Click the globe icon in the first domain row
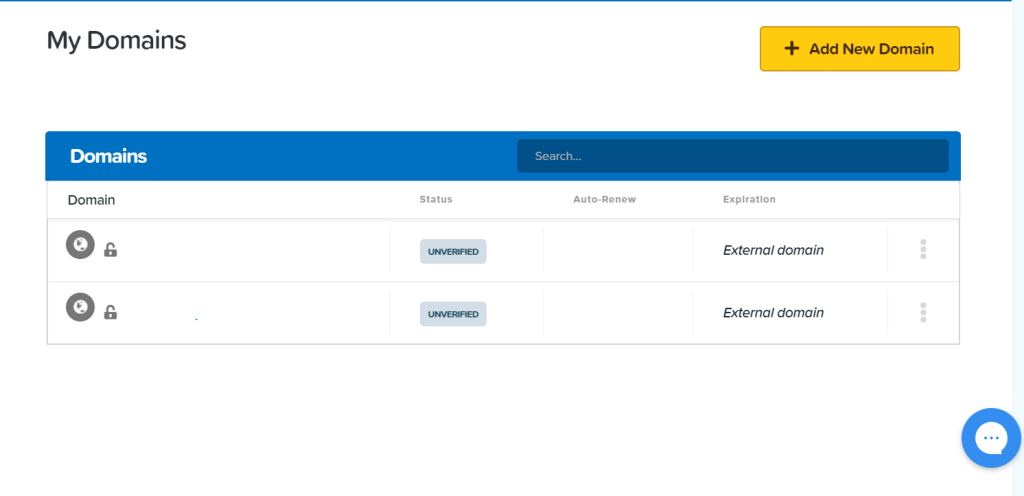This screenshot has width=1024, height=496. pos(80,245)
